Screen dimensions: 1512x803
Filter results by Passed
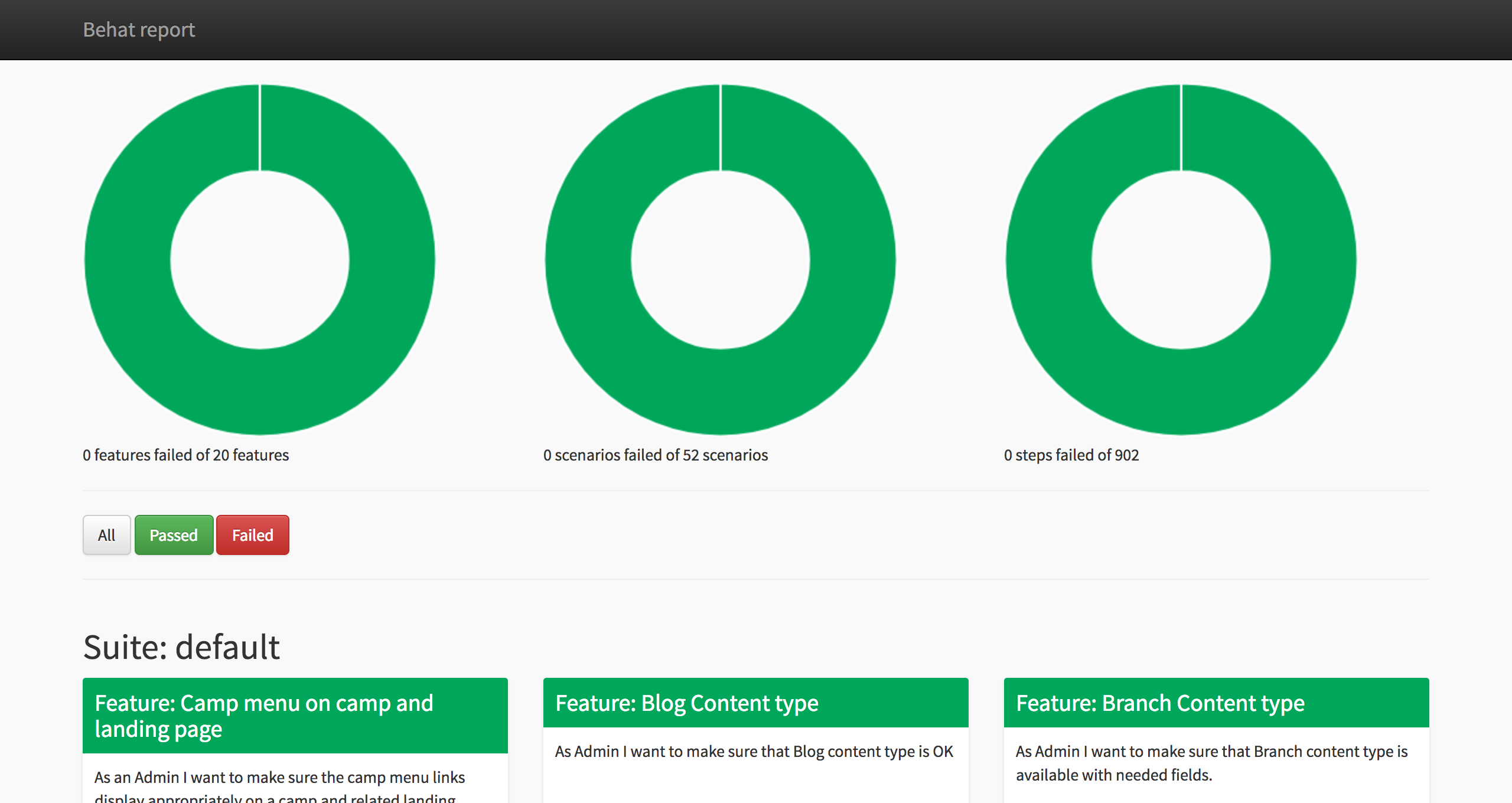click(x=174, y=535)
